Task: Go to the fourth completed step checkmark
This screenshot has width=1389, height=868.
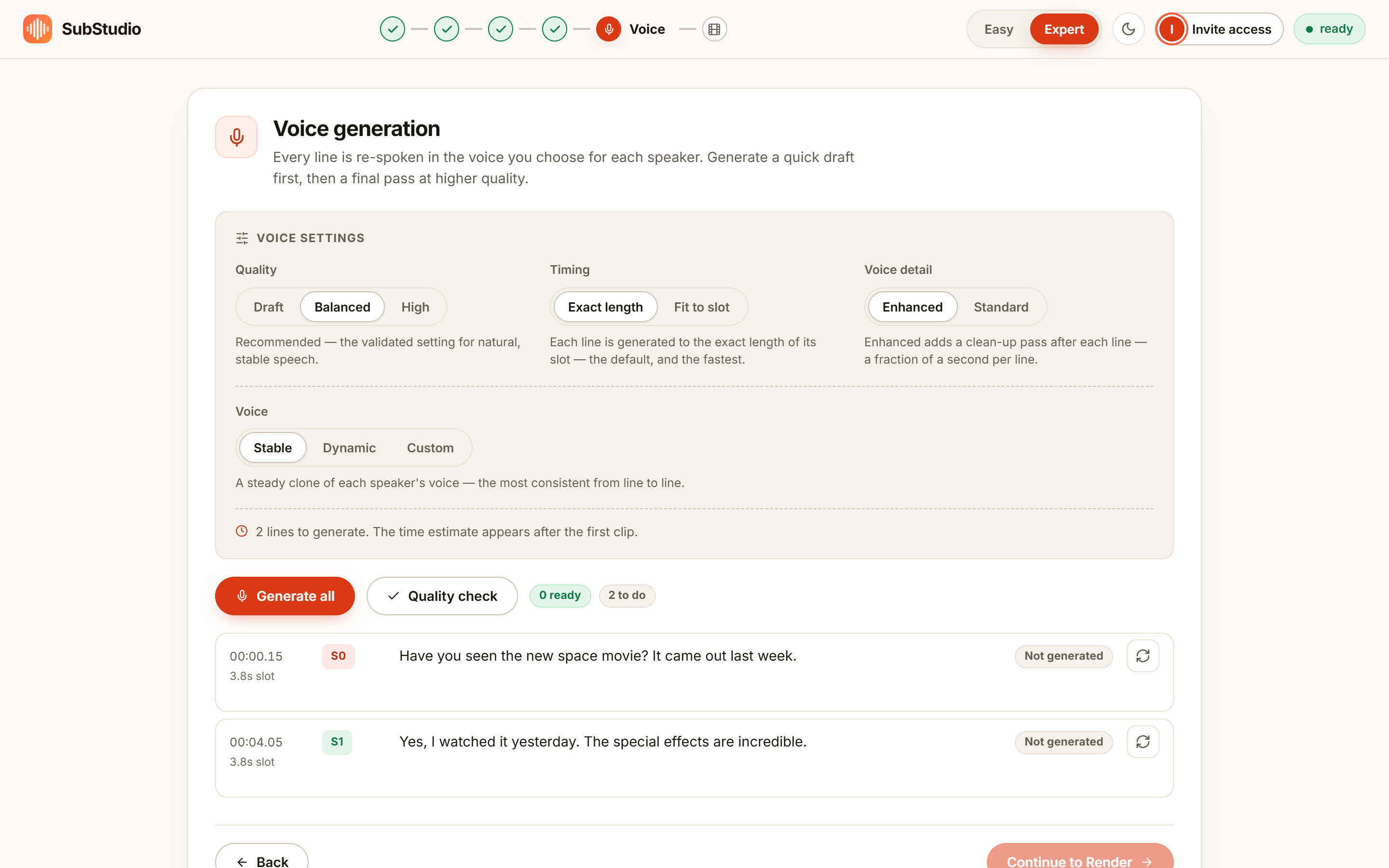Action: 555,29
